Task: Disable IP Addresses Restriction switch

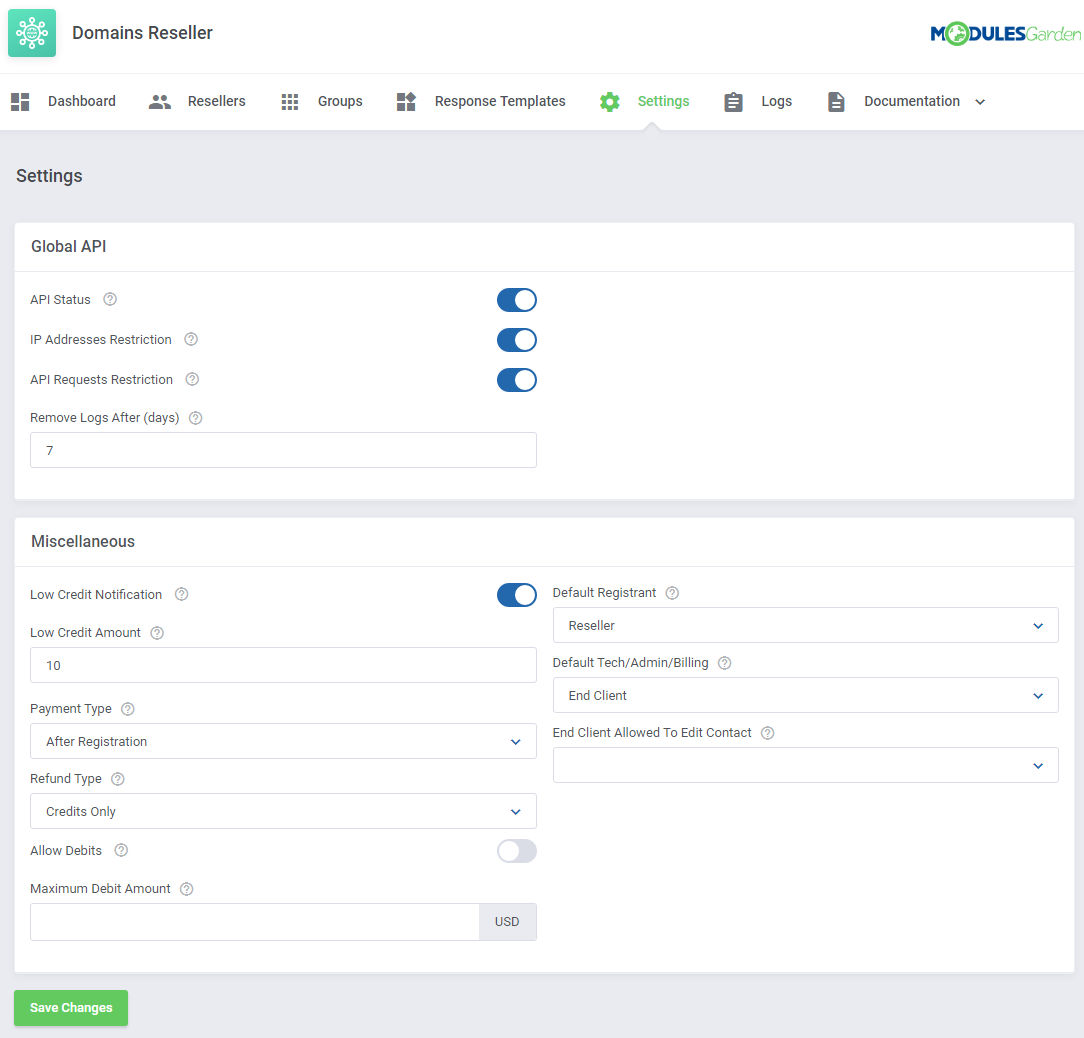Action: (516, 340)
